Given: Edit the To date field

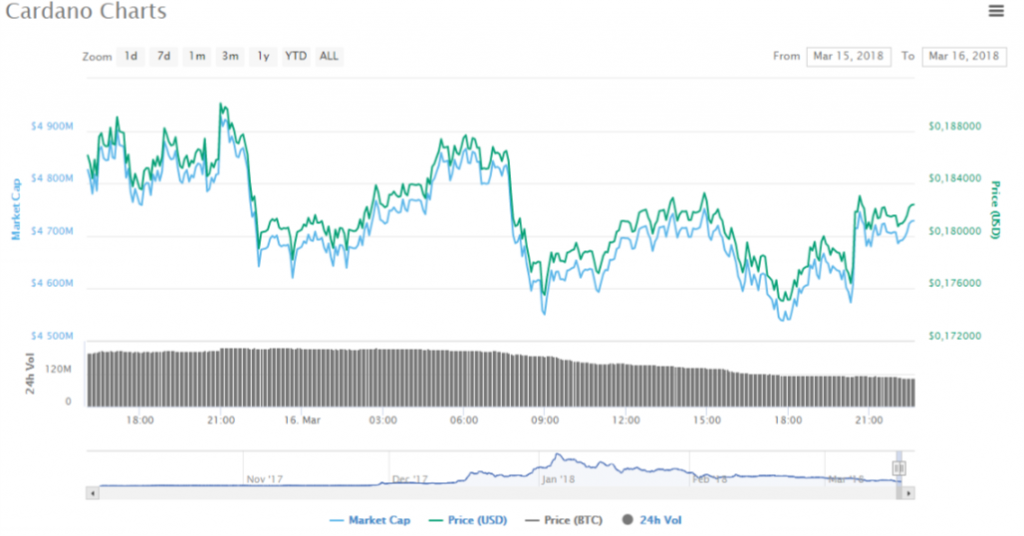Looking at the screenshot, I should pyautogui.click(x=964, y=56).
